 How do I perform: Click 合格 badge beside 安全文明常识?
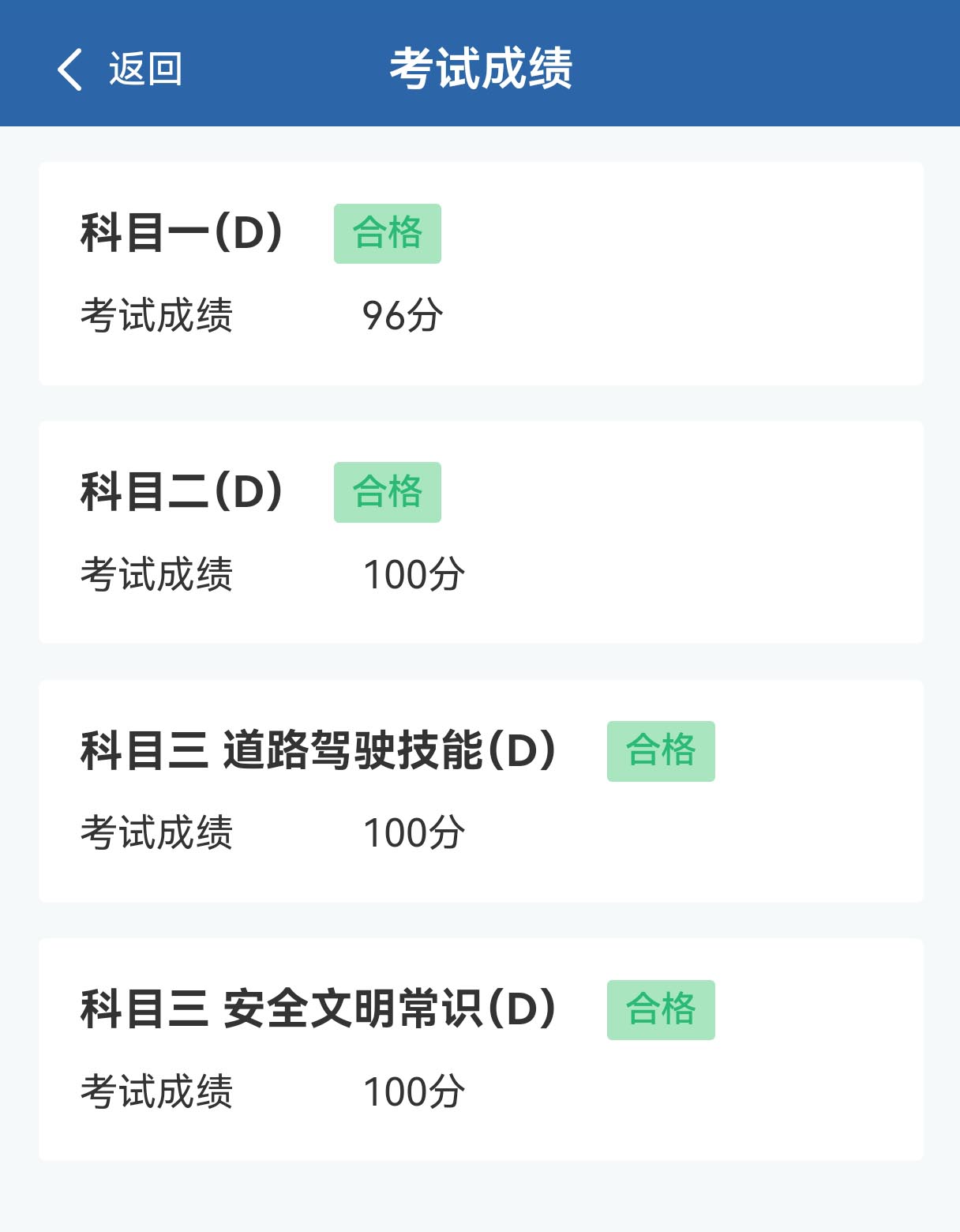661,1010
